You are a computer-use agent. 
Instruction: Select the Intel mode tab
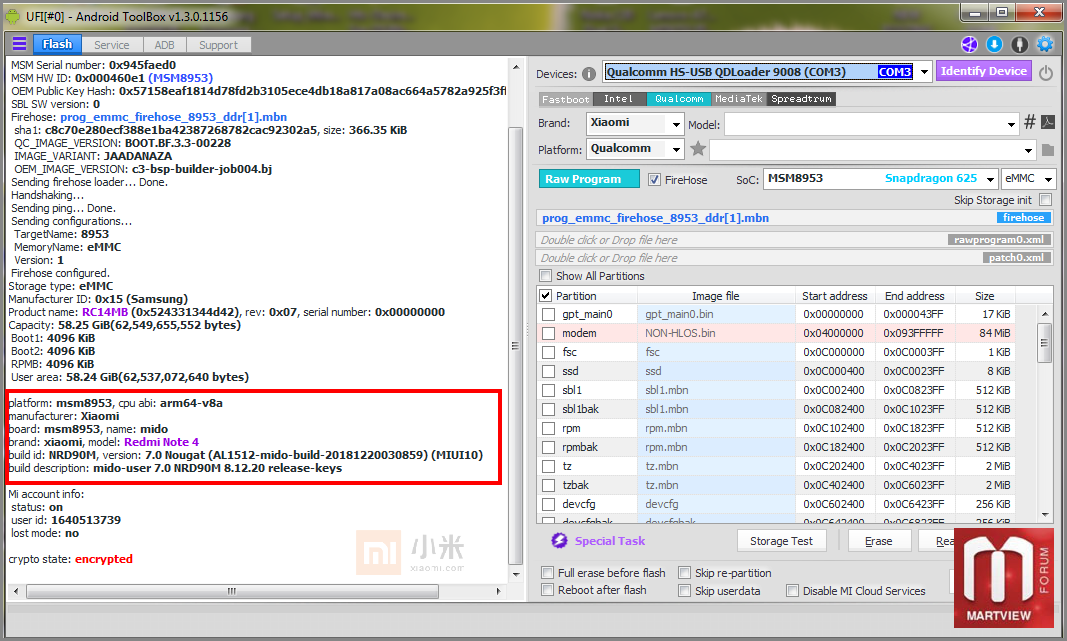(619, 99)
